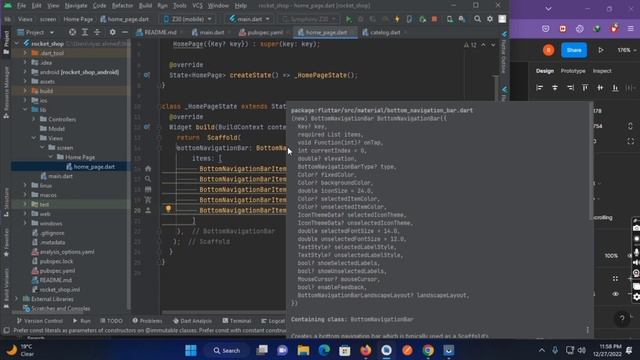Click align left icon in Figma Design panel
The height and width of the screenshot is (360, 640).
pyautogui.click(x=539, y=88)
